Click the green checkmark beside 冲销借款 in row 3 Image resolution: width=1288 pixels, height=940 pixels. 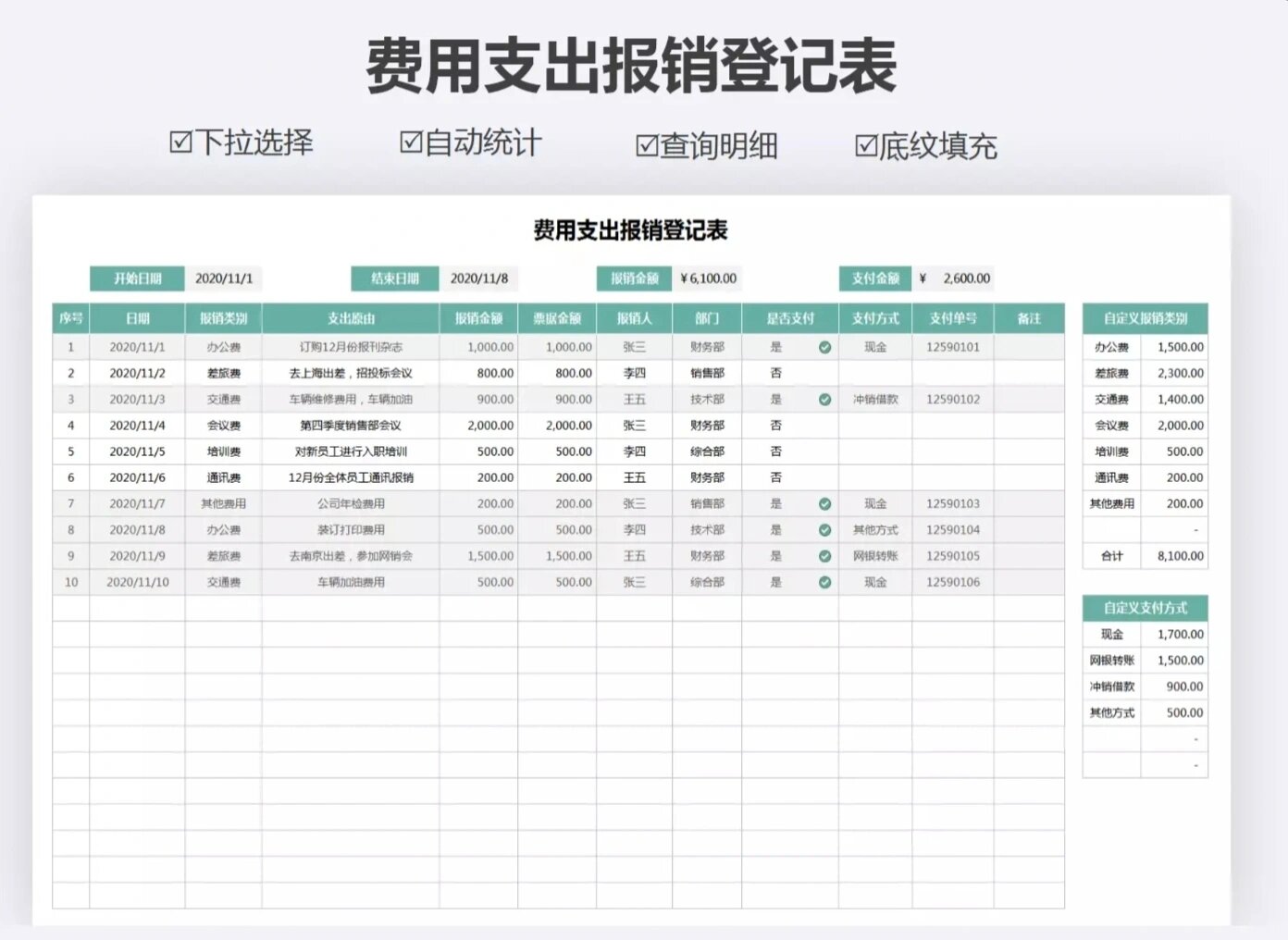tap(824, 400)
